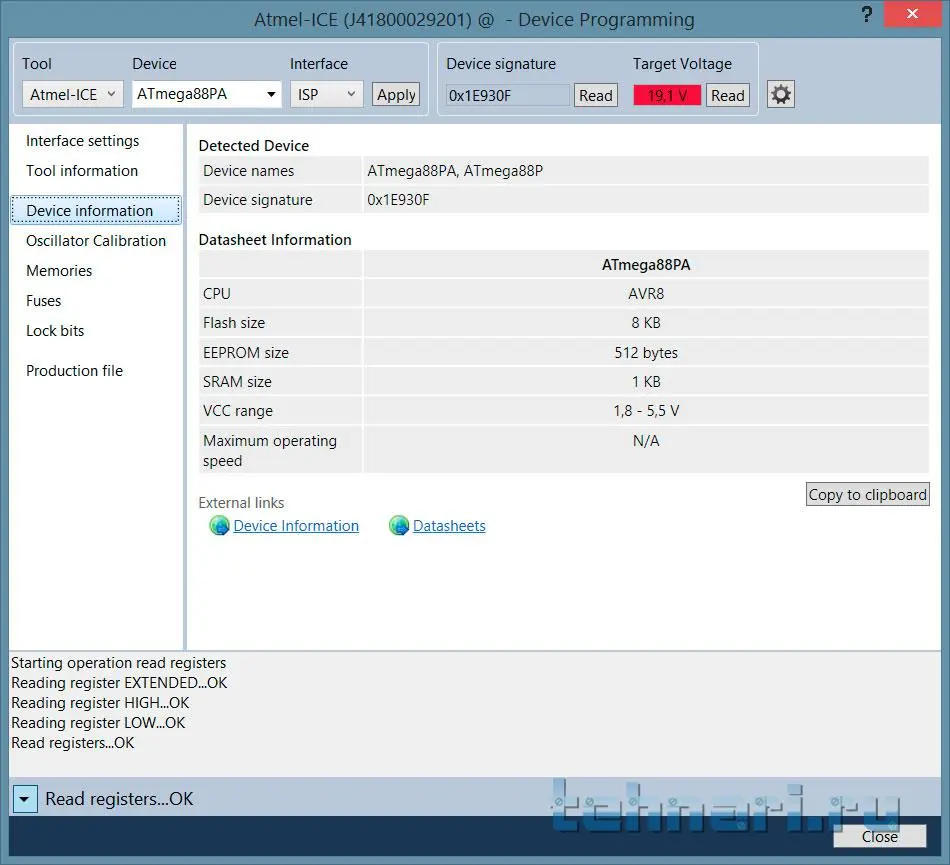The width and height of the screenshot is (950, 865).
Task: Click the '1 KB' SRAM size value
Action: (646, 382)
